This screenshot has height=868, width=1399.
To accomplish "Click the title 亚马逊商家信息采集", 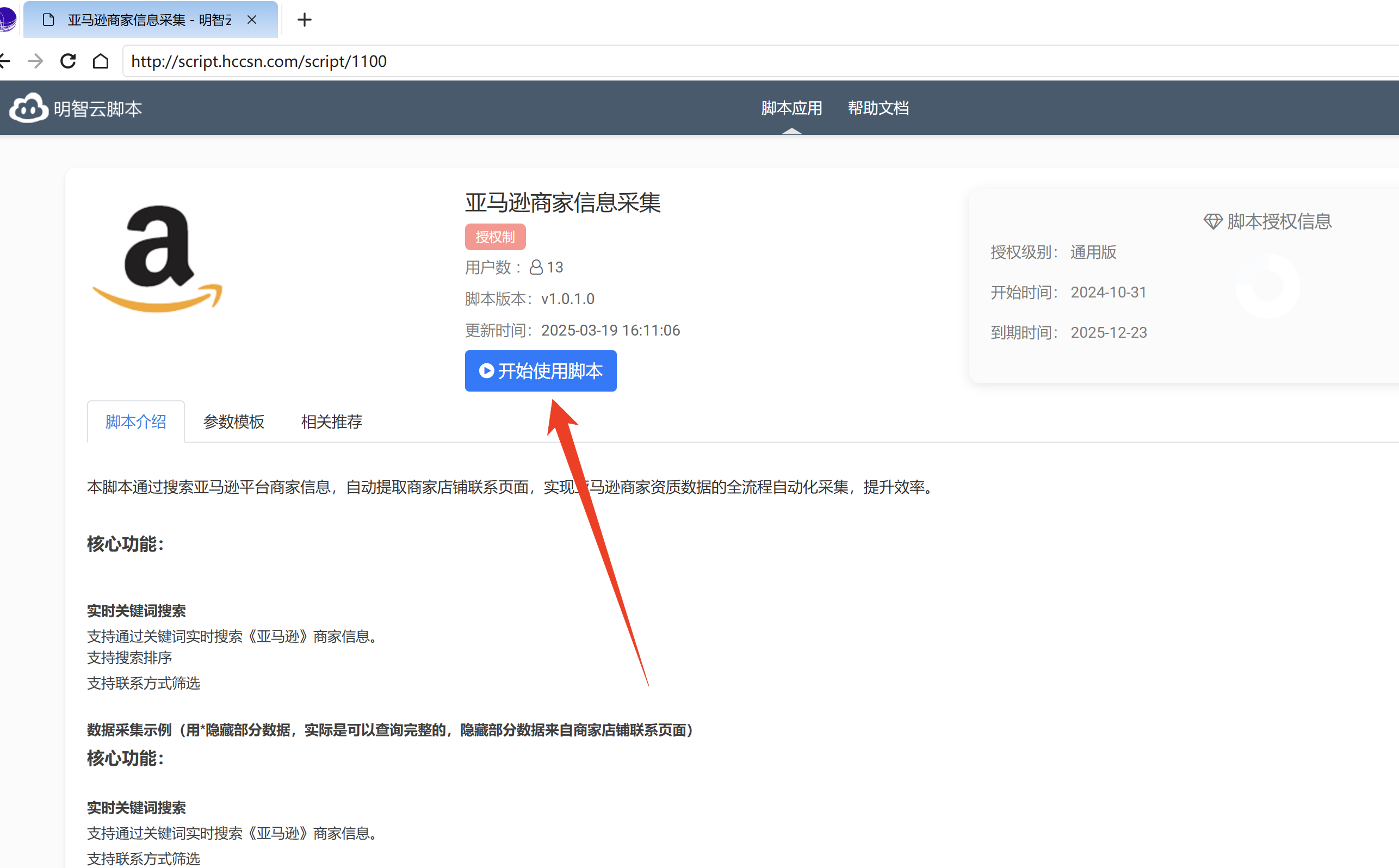I will tap(562, 203).
